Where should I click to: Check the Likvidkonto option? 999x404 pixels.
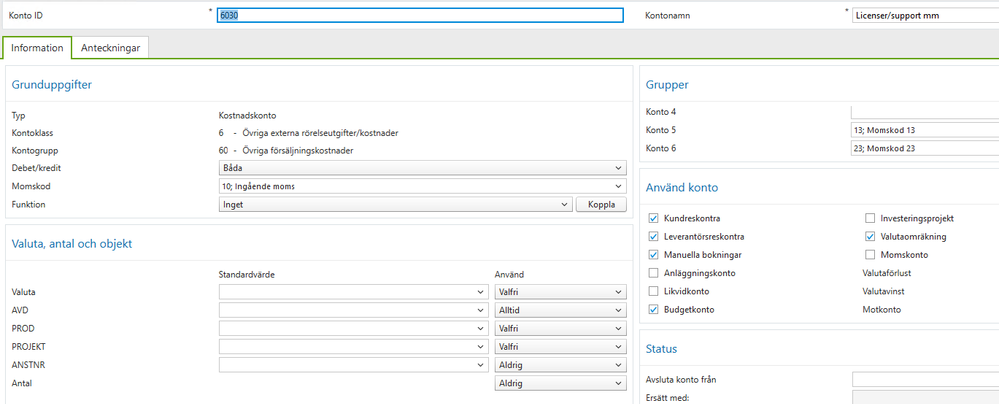click(x=653, y=291)
